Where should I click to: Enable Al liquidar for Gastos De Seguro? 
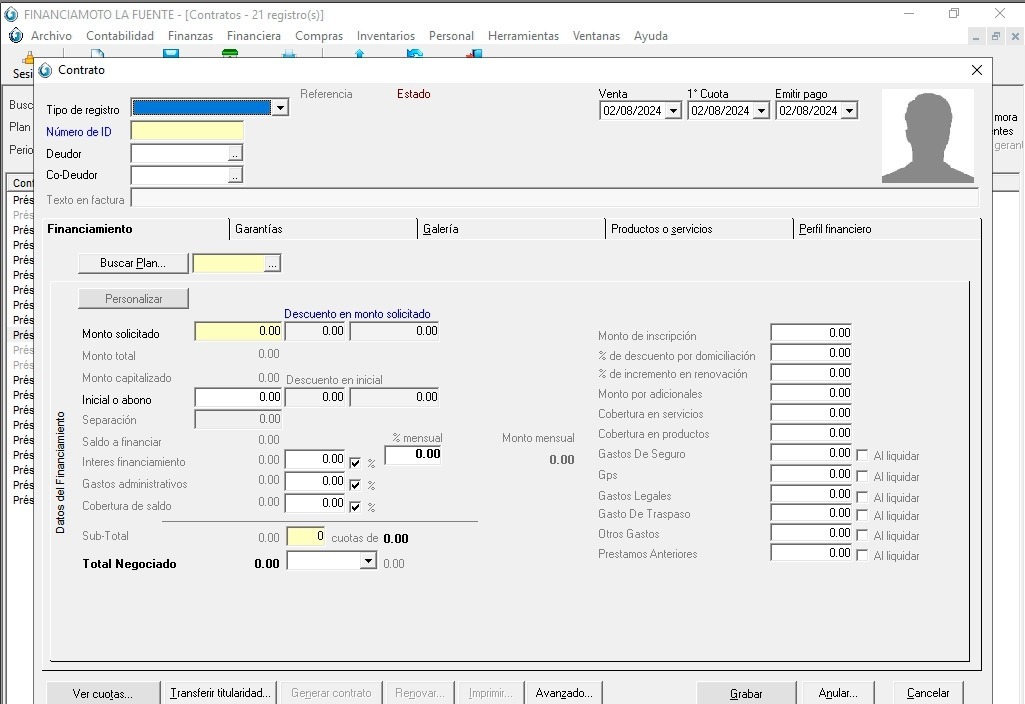[x=862, y=456]
